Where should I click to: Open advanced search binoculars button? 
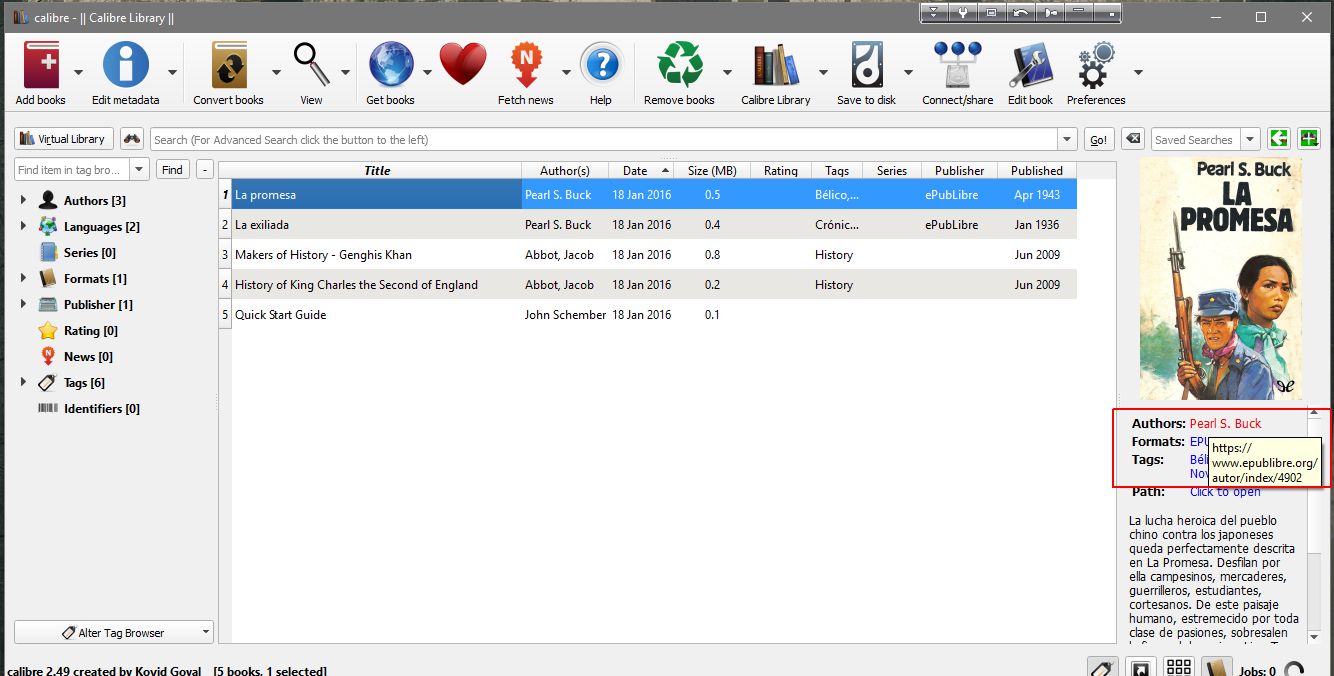click(132, 139)
